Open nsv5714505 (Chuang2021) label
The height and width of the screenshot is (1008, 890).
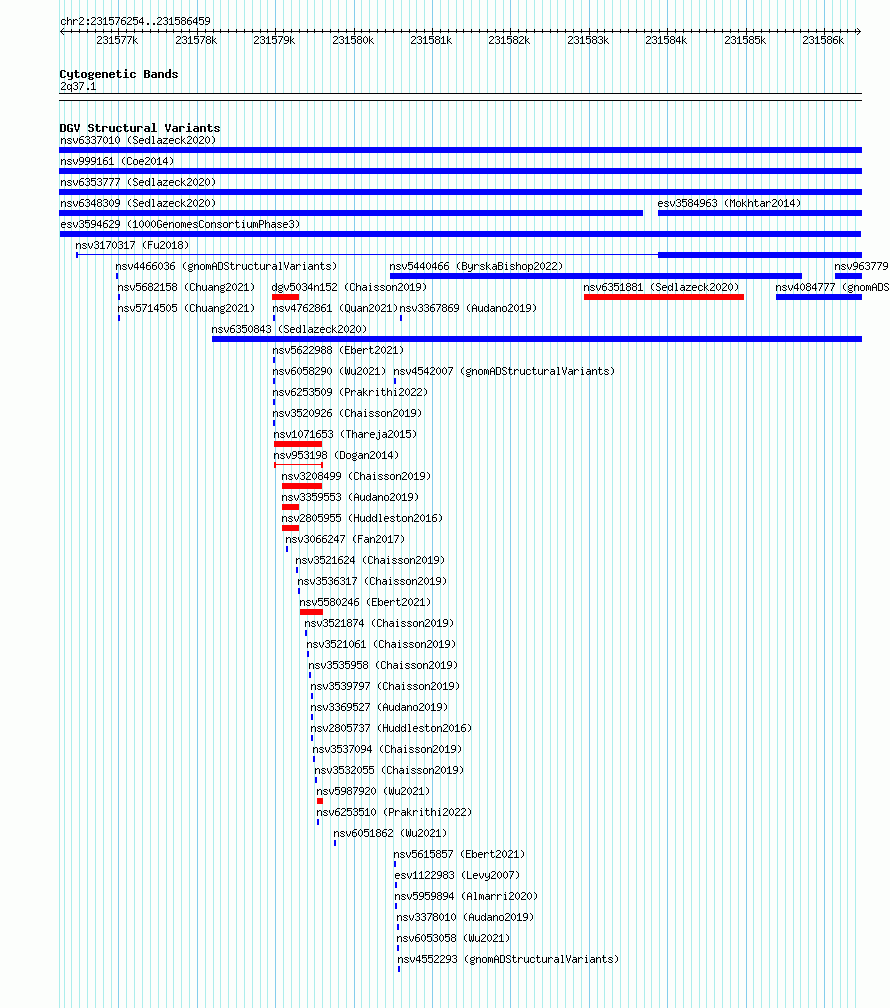pos(186,309)
